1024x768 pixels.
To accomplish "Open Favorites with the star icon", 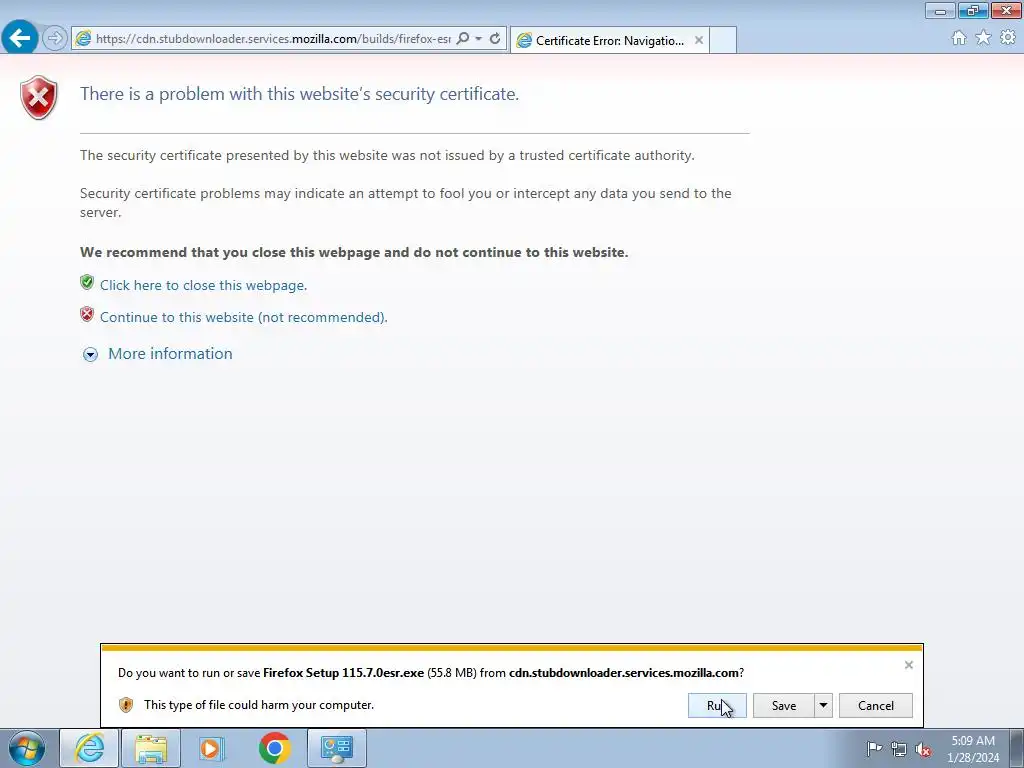I will coord(983,38).
